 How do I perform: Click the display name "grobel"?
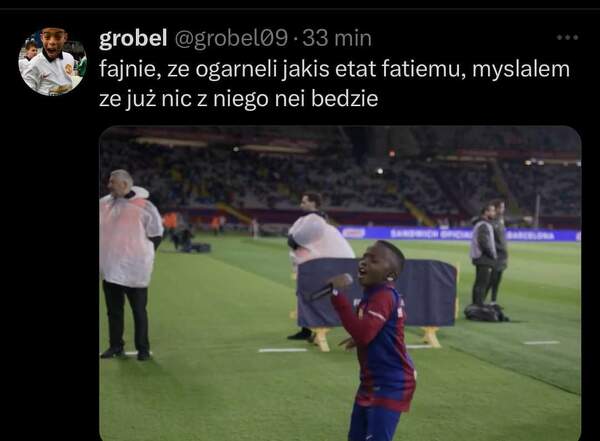(133, 39)
